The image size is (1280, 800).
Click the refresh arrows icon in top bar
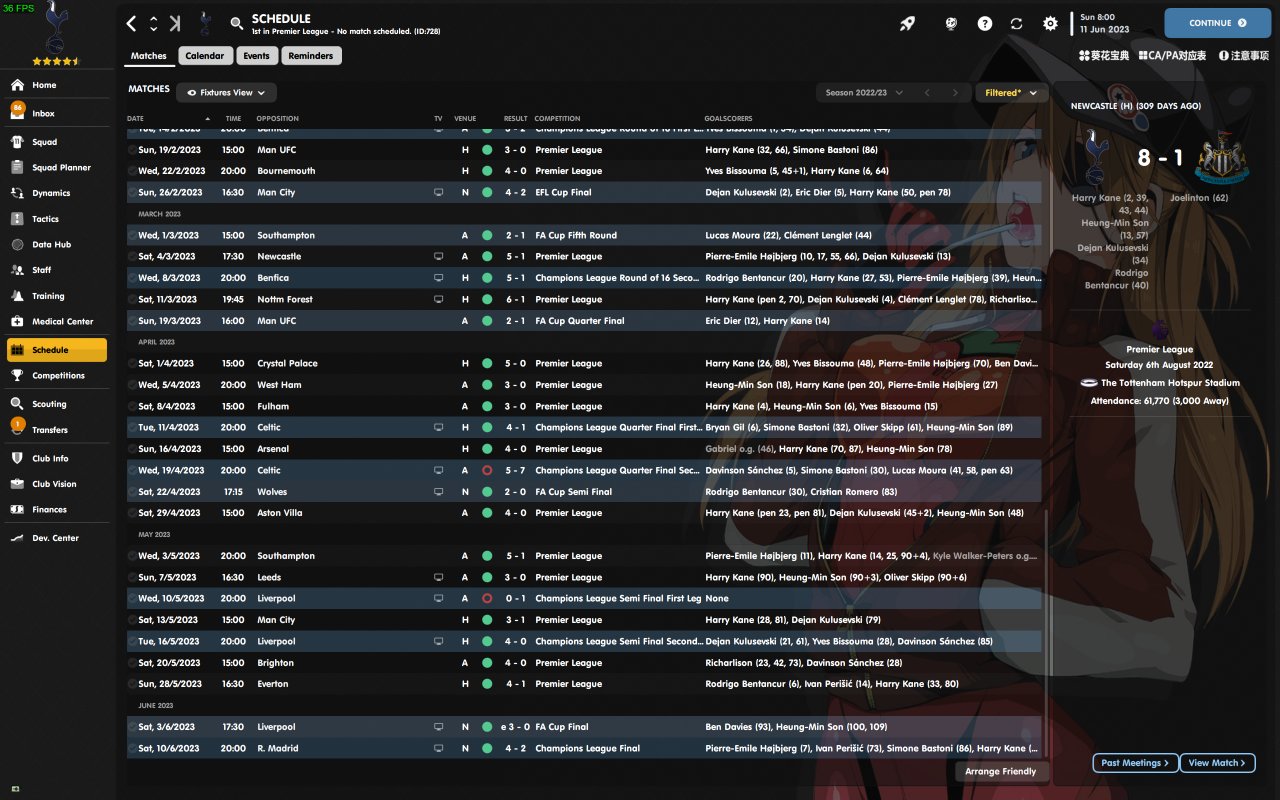[1017, 23]
